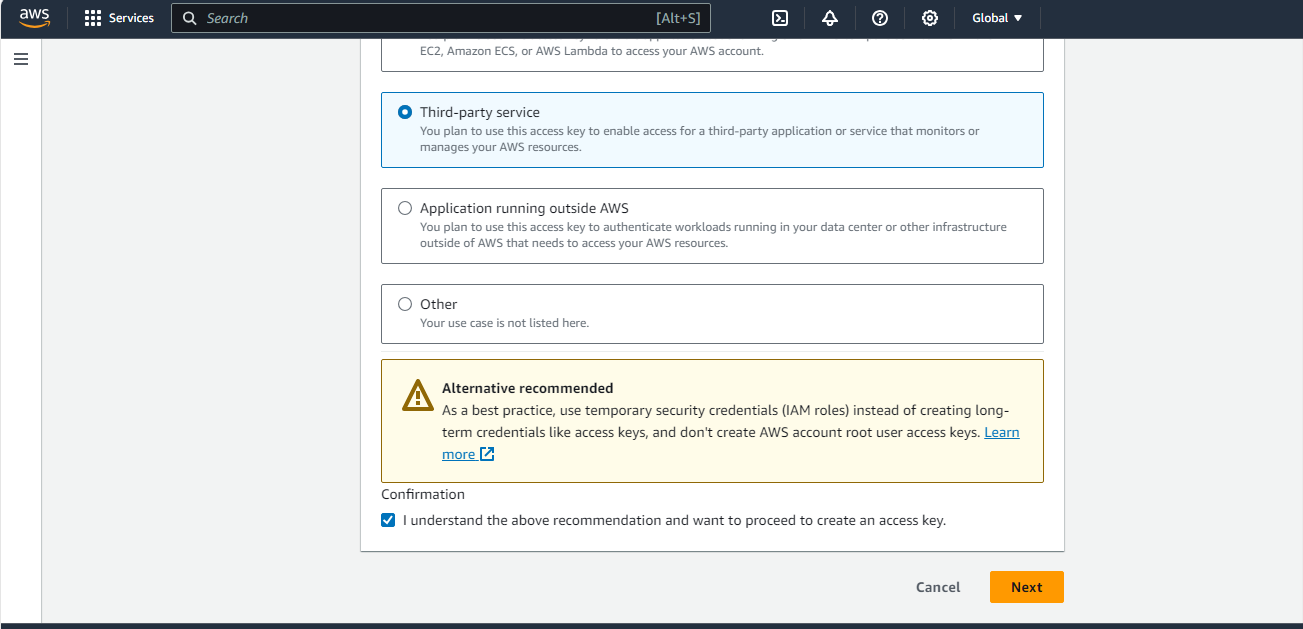Click the Confirmation label text
Screen dimensions: 1303x629
pos(423,494)
